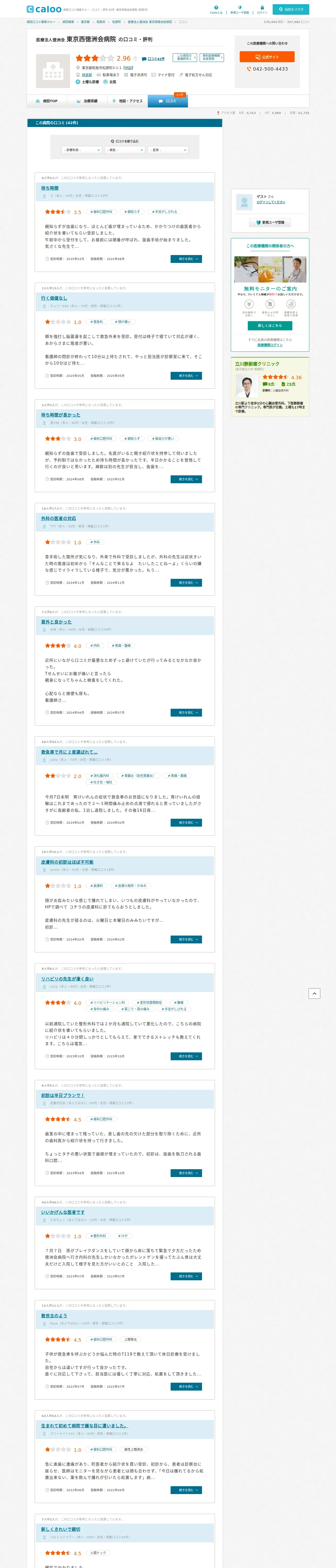
Task: Click the monitor banner photo collage
Action: [270, 269]
